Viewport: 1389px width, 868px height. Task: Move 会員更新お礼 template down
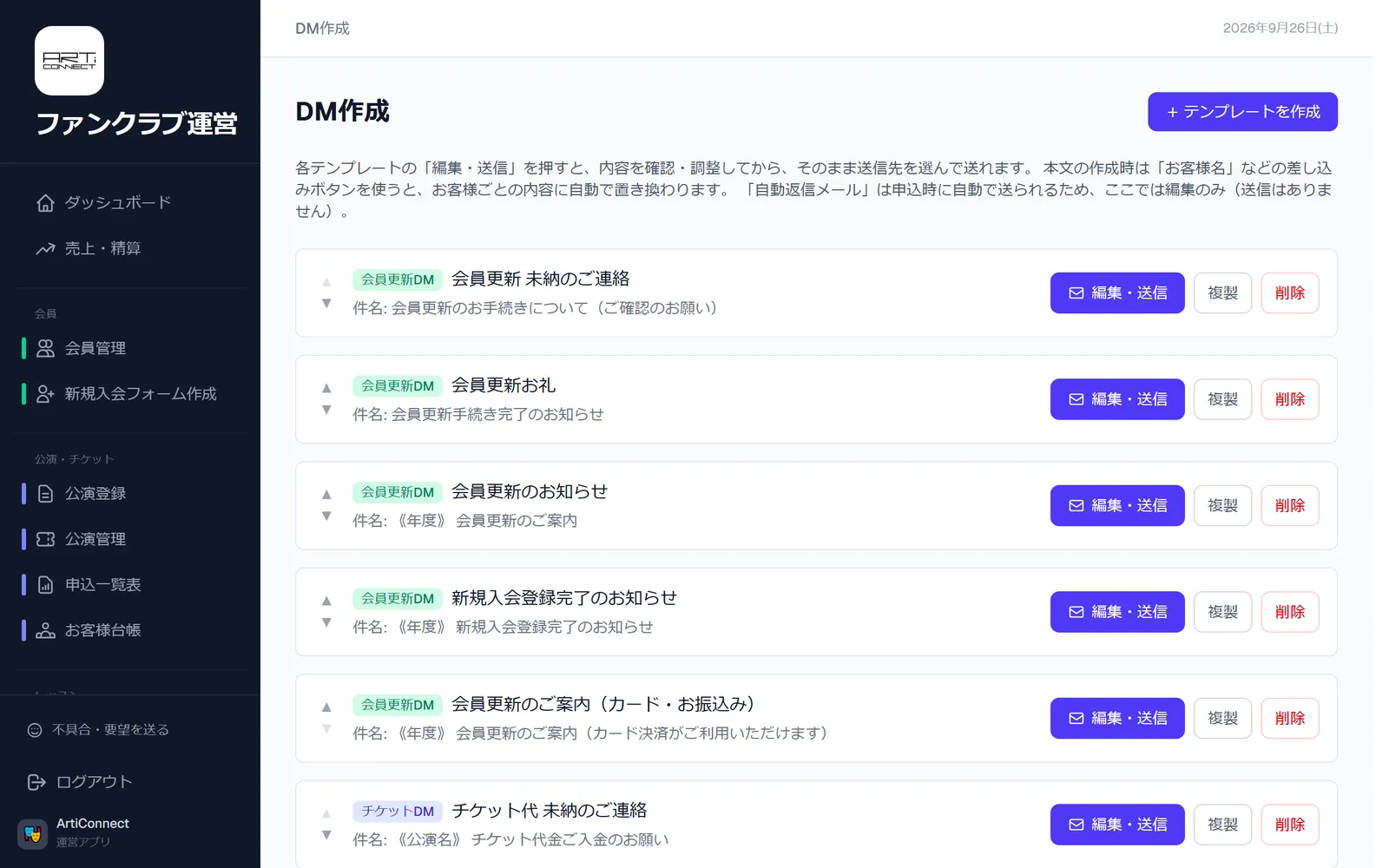pyautogui.click(x=326, y=410)
